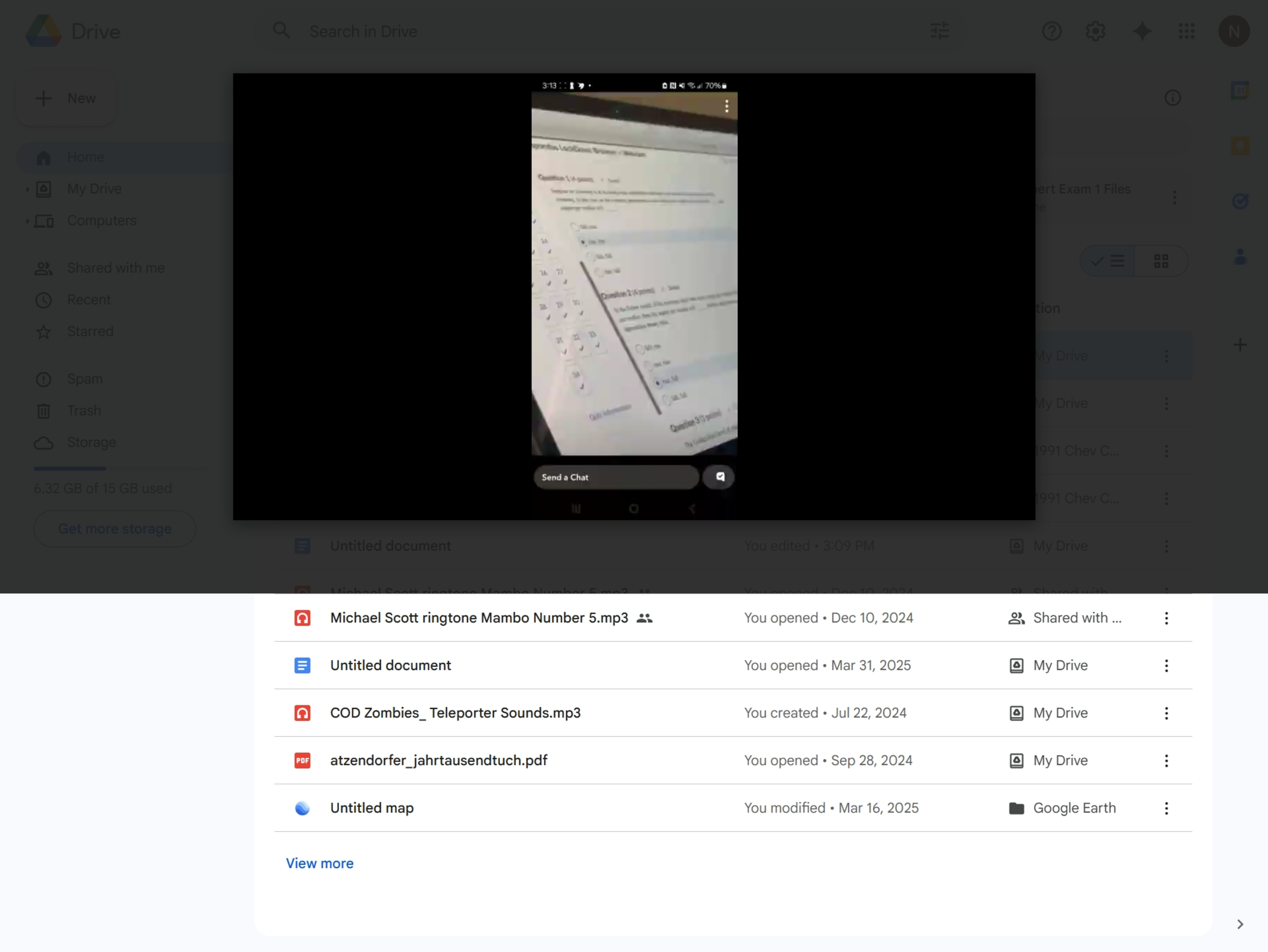Screen dimensions: 1268x952
Task: Select Untitled document opened Mar 31, 2025
Action: pos(733,665)
